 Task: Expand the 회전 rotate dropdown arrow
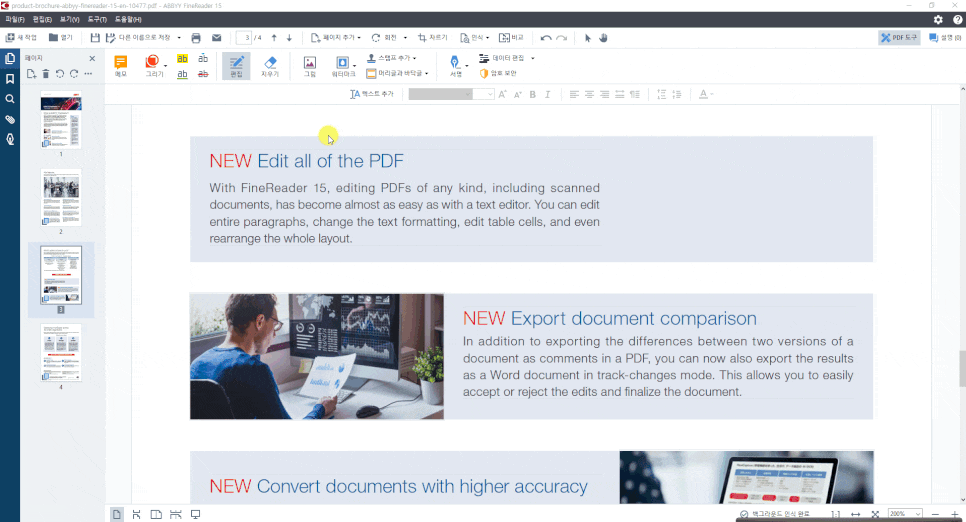[405, 38]
